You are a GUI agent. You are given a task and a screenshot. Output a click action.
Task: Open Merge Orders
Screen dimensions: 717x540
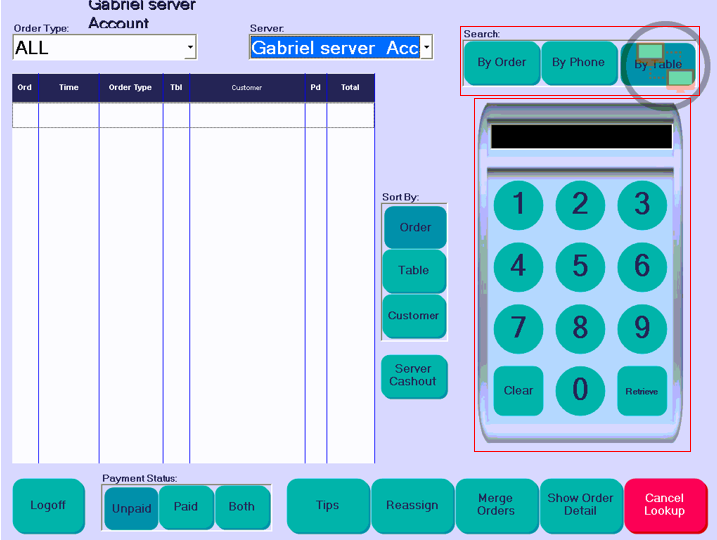[496, 505]
